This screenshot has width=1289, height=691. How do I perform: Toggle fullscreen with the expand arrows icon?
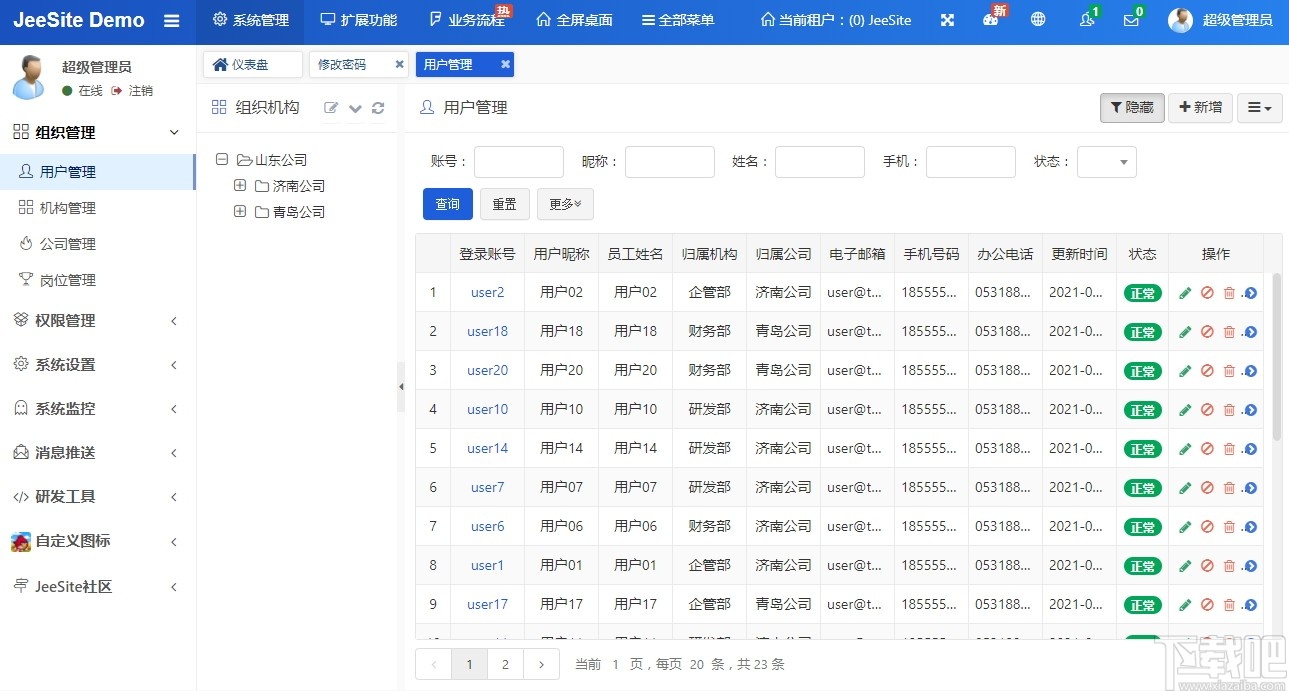coord(946,19)
